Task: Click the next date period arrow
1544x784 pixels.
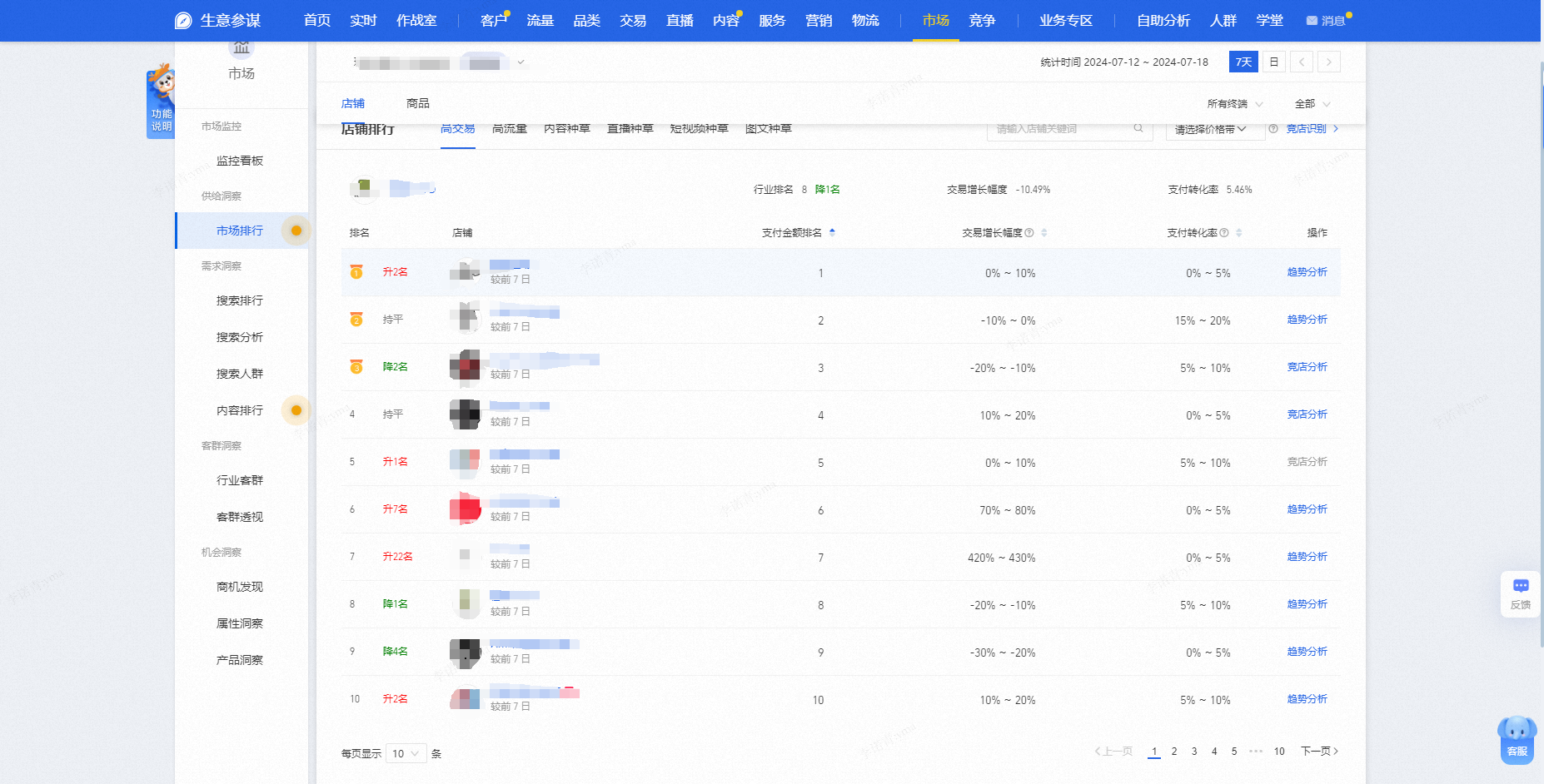Action: (1329, 62)
